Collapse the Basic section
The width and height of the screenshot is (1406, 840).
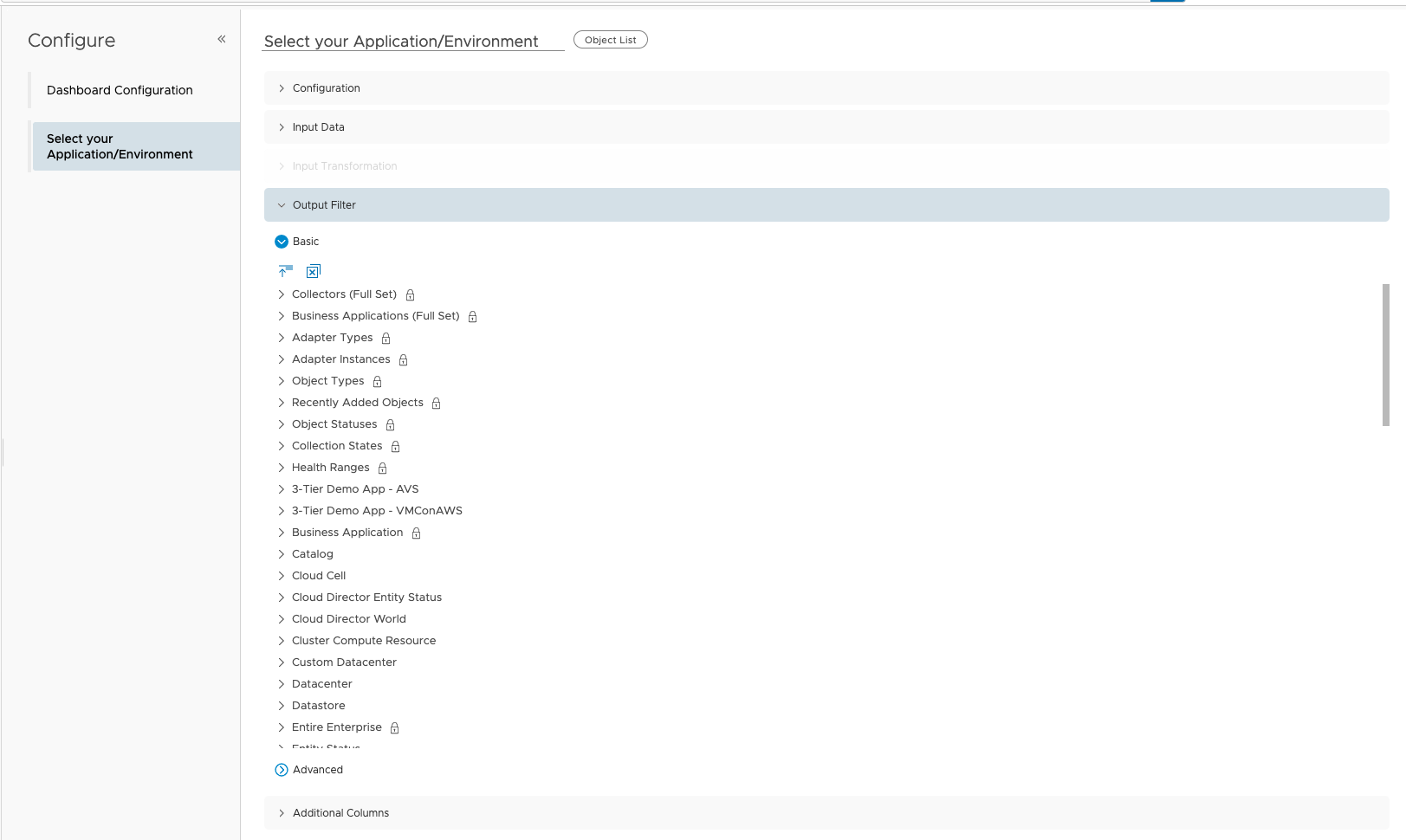[x=282, y=242]
